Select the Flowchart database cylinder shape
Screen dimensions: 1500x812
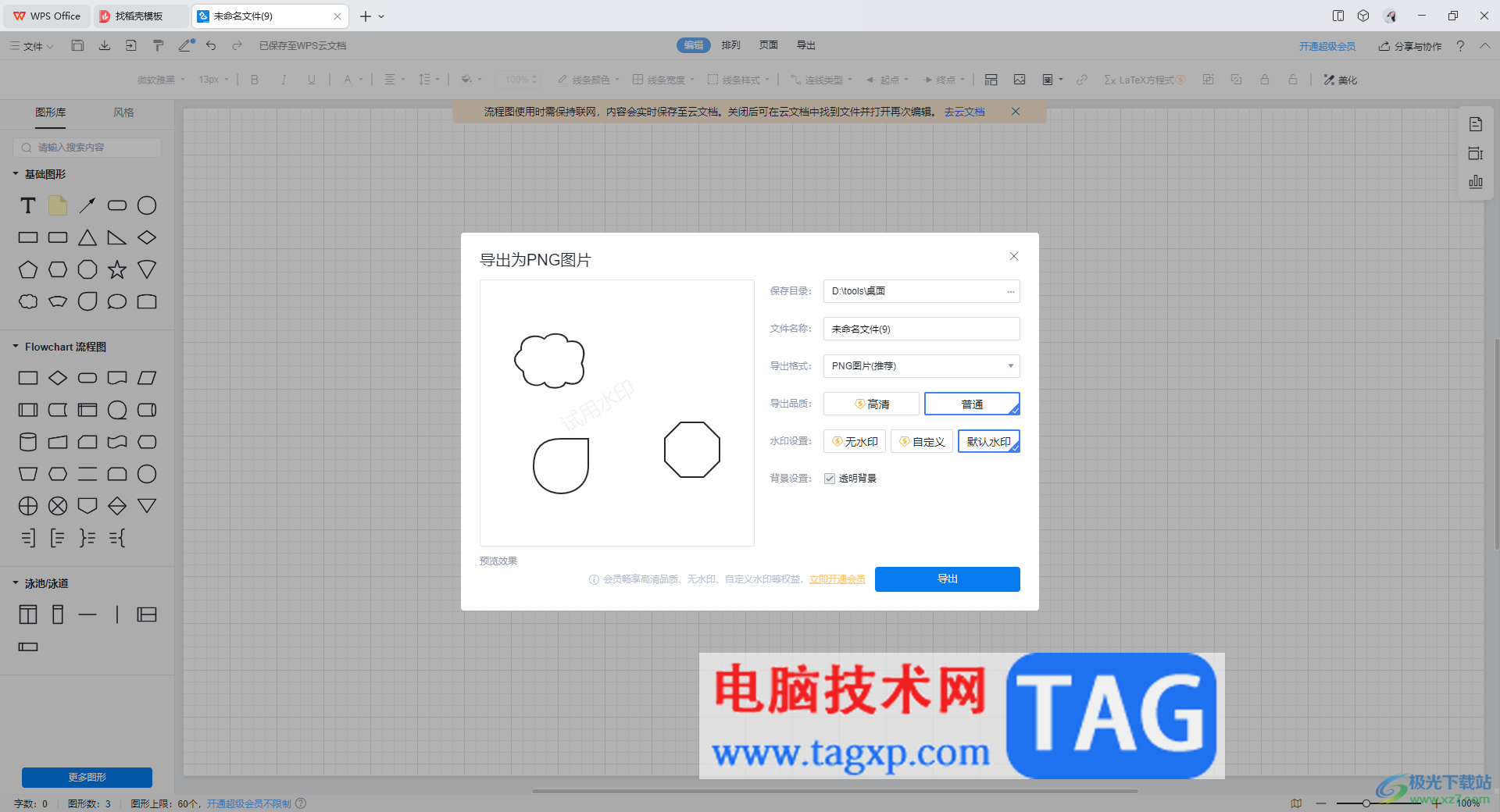[28, 442]
